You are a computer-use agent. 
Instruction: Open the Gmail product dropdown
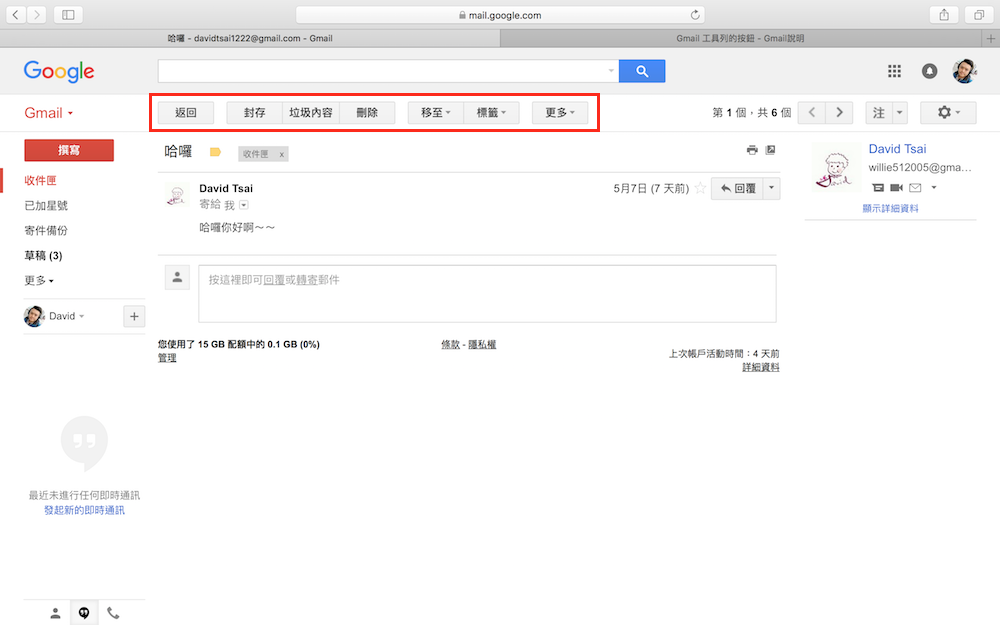(x=48, y=114)
